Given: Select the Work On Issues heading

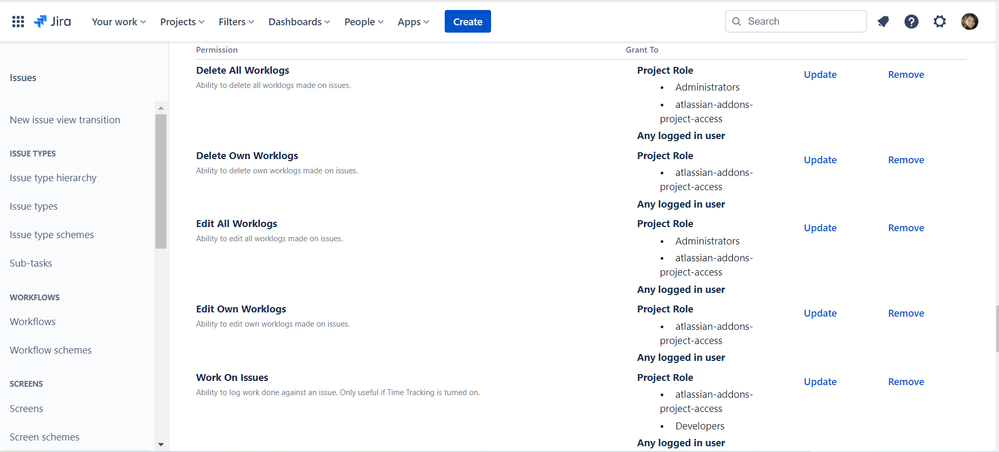Looking at the screenshot, I should tap(232, 377).
